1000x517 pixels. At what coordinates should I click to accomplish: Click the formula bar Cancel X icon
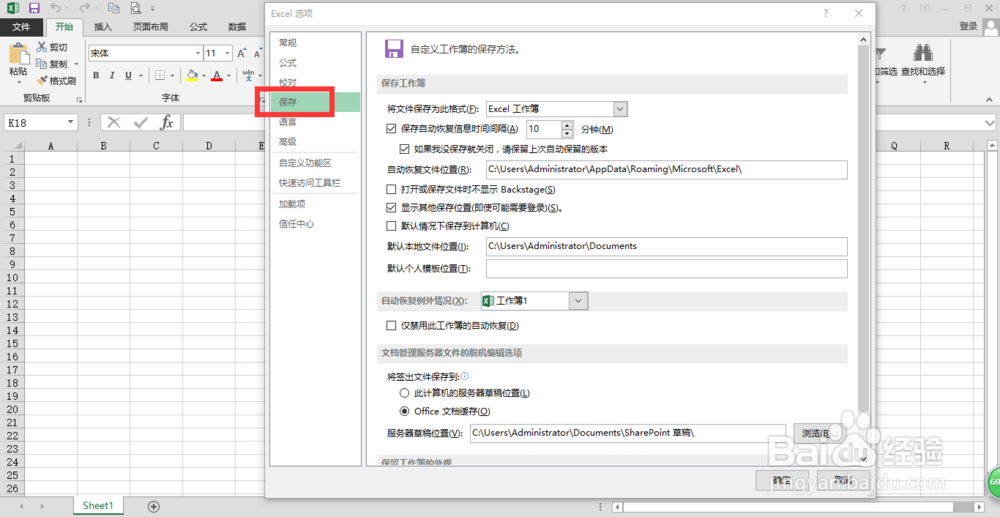[x=114, y=122]
